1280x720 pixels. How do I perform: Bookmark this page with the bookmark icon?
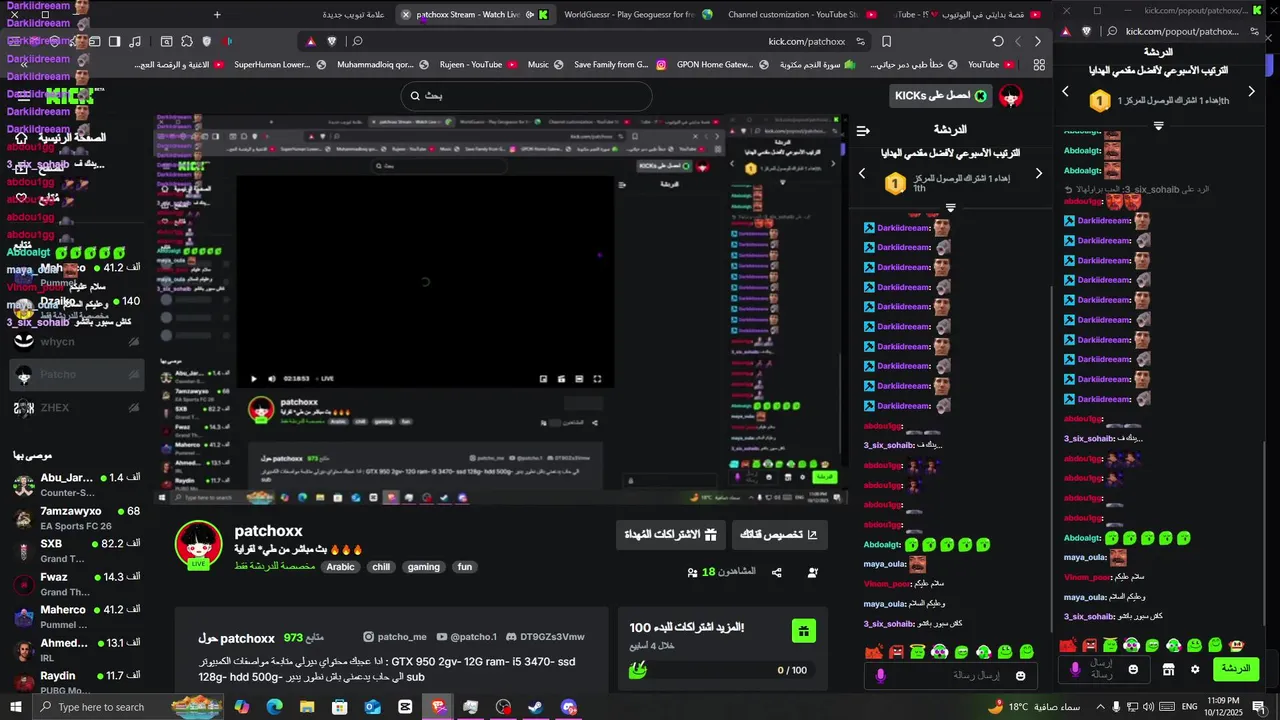887,41
